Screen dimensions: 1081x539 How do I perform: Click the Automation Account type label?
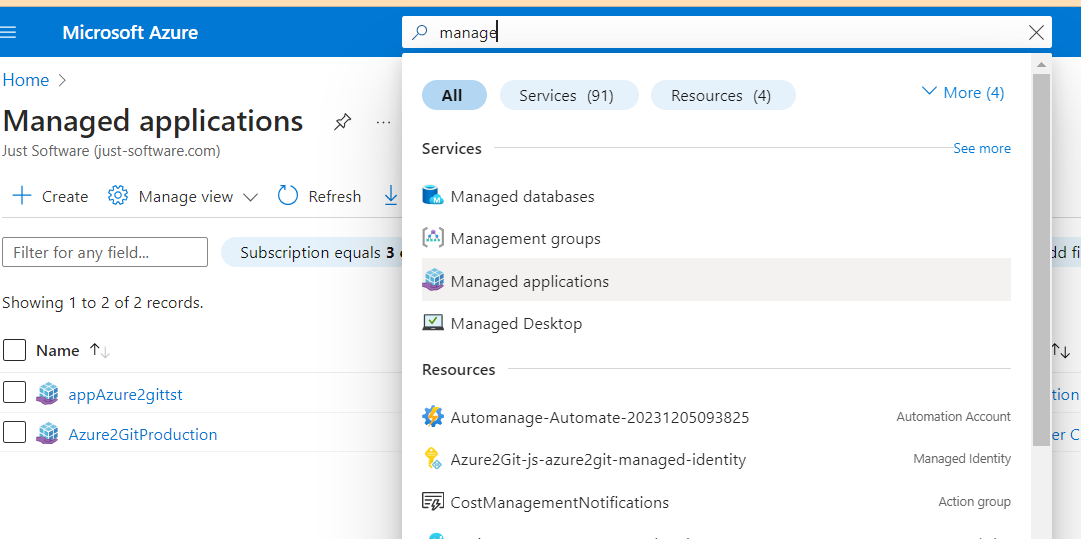(953, 416)
